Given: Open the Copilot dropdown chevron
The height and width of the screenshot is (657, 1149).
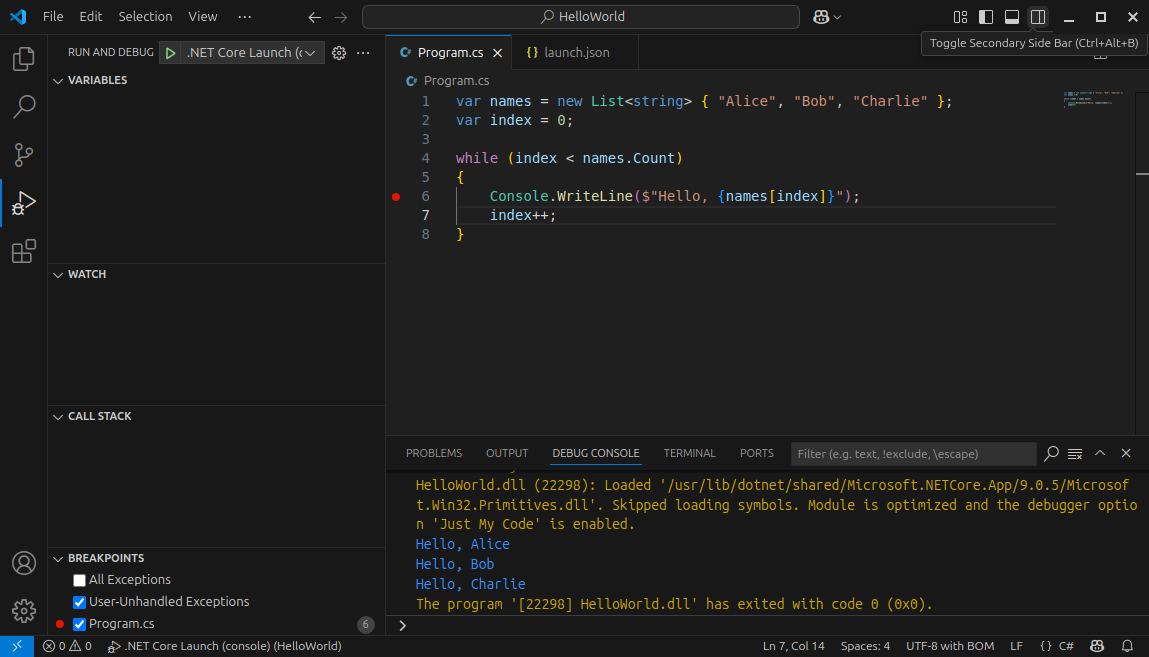Looking at the screenshot, I should (x=838, y=17).
